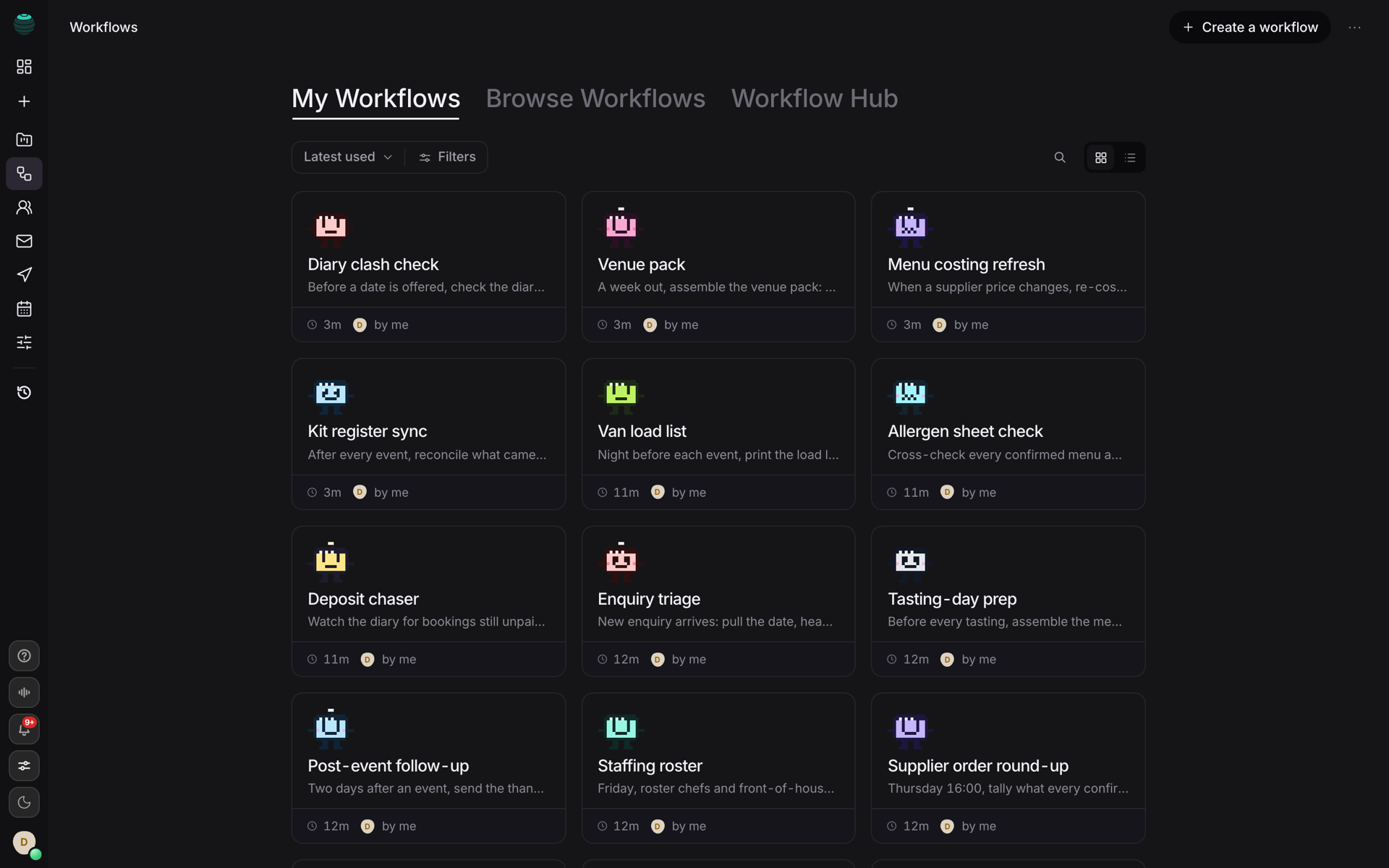Click the app logo at top left
The image size is (1389, 868).
(x=24, y=24)
